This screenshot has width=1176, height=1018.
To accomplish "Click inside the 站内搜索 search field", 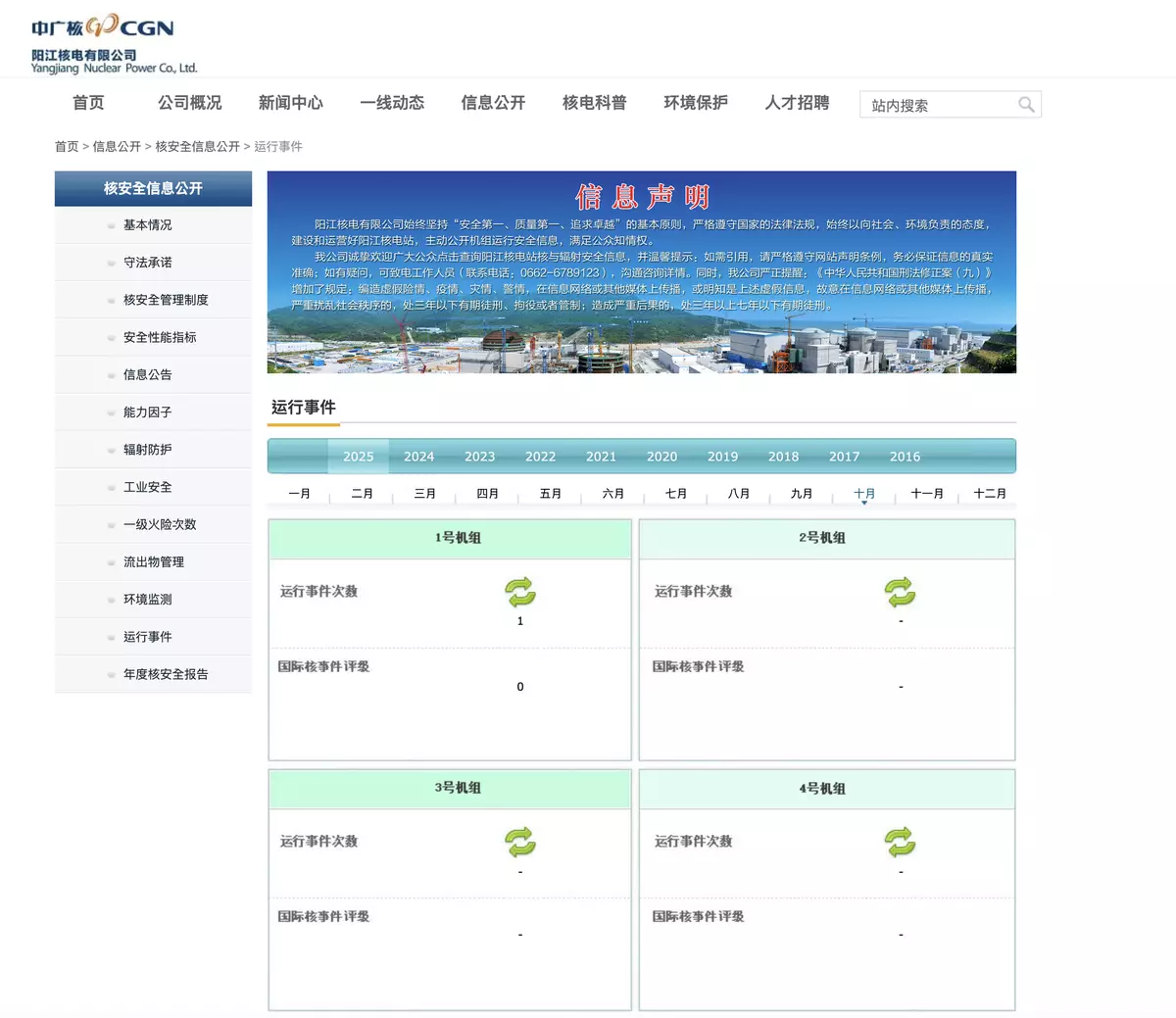I will coord(938,105).
